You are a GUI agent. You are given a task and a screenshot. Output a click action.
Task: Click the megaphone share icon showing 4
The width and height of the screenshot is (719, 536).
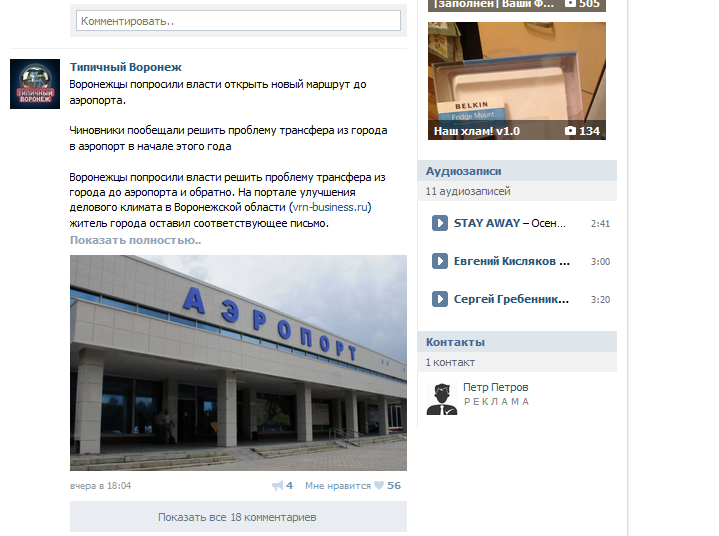click(x=277, y=486)
